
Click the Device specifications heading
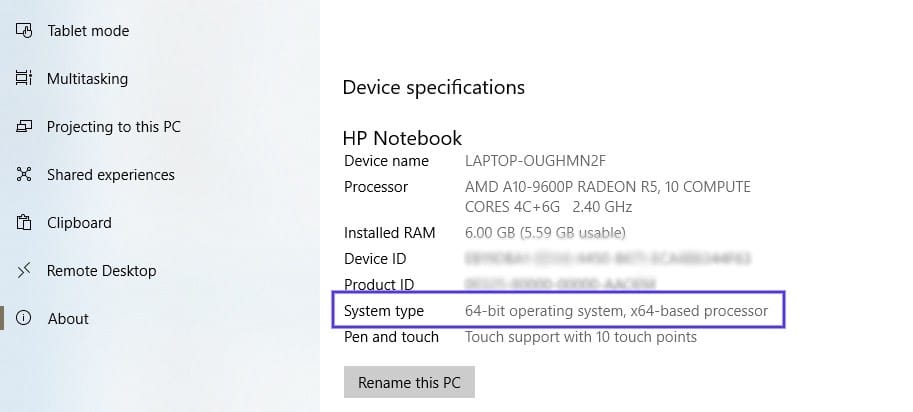433,87
